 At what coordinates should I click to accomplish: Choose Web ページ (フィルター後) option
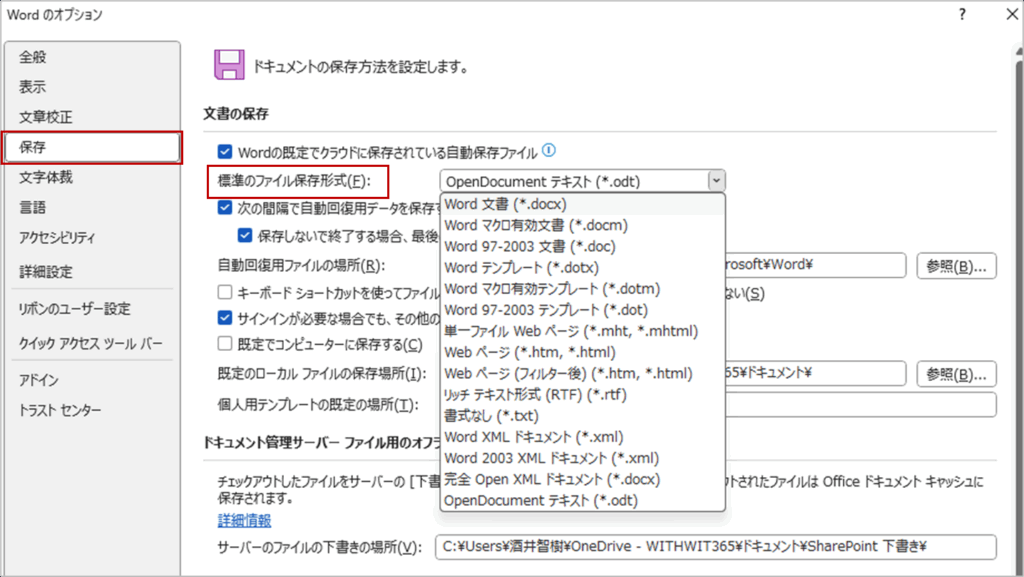point(583,373)
